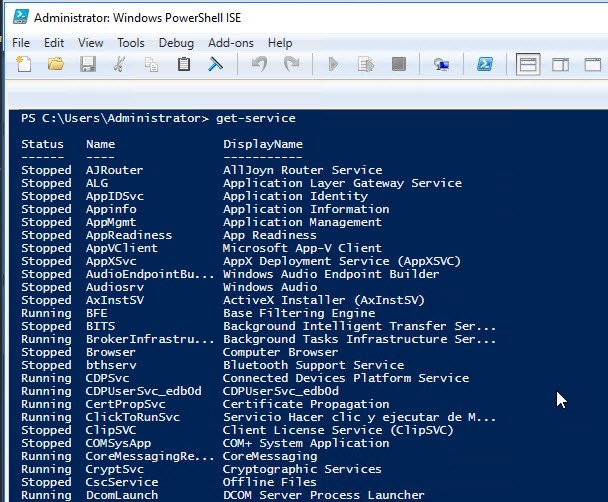Screen dimensions: 608x502
Task: Open New Remote PowerShell Tab icon
Action: coord(441,64)
